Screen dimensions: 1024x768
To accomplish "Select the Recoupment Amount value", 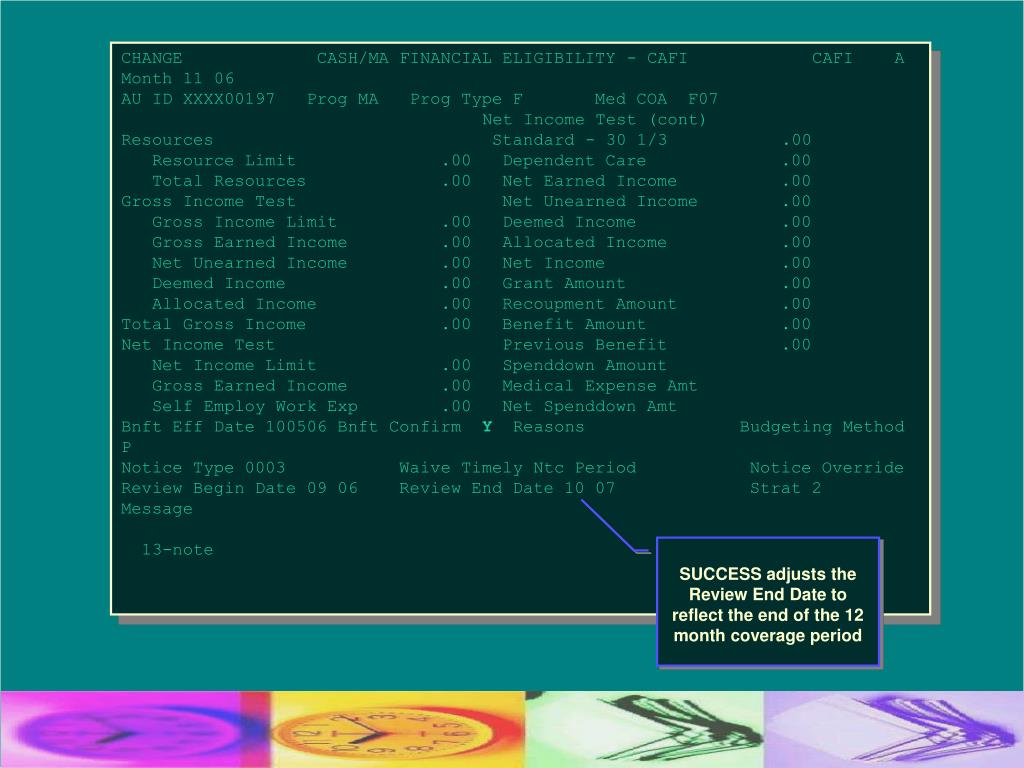I will pos(797,304).
